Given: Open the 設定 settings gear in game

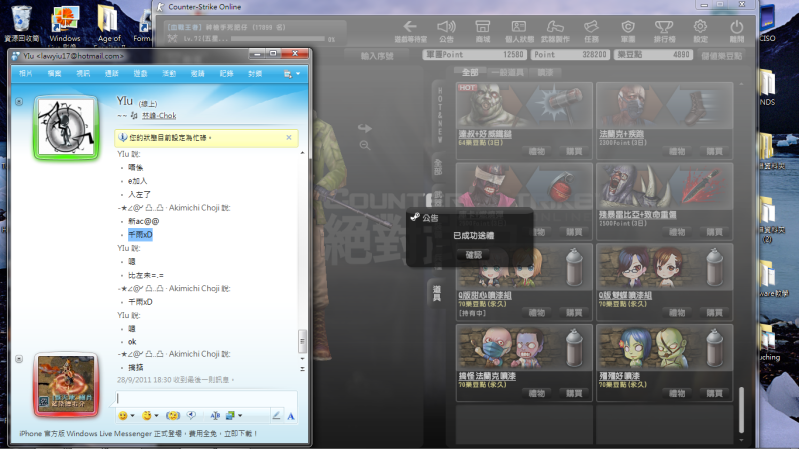Looking at the screenshot, I should (700, 31).
